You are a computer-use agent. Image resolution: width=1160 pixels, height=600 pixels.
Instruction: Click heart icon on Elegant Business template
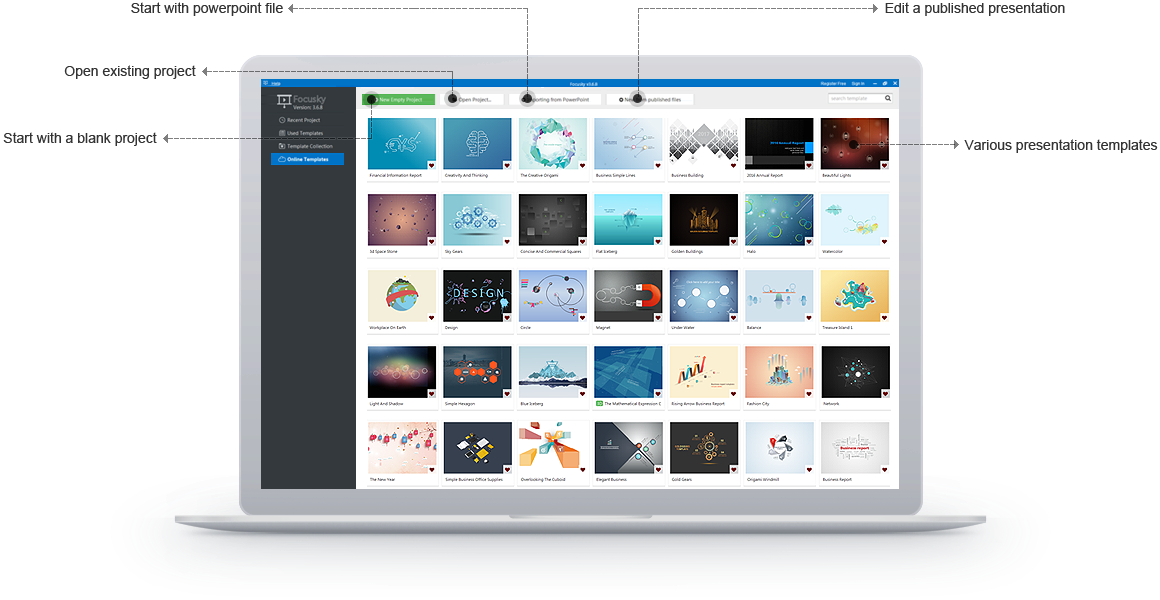coord(657,469)
